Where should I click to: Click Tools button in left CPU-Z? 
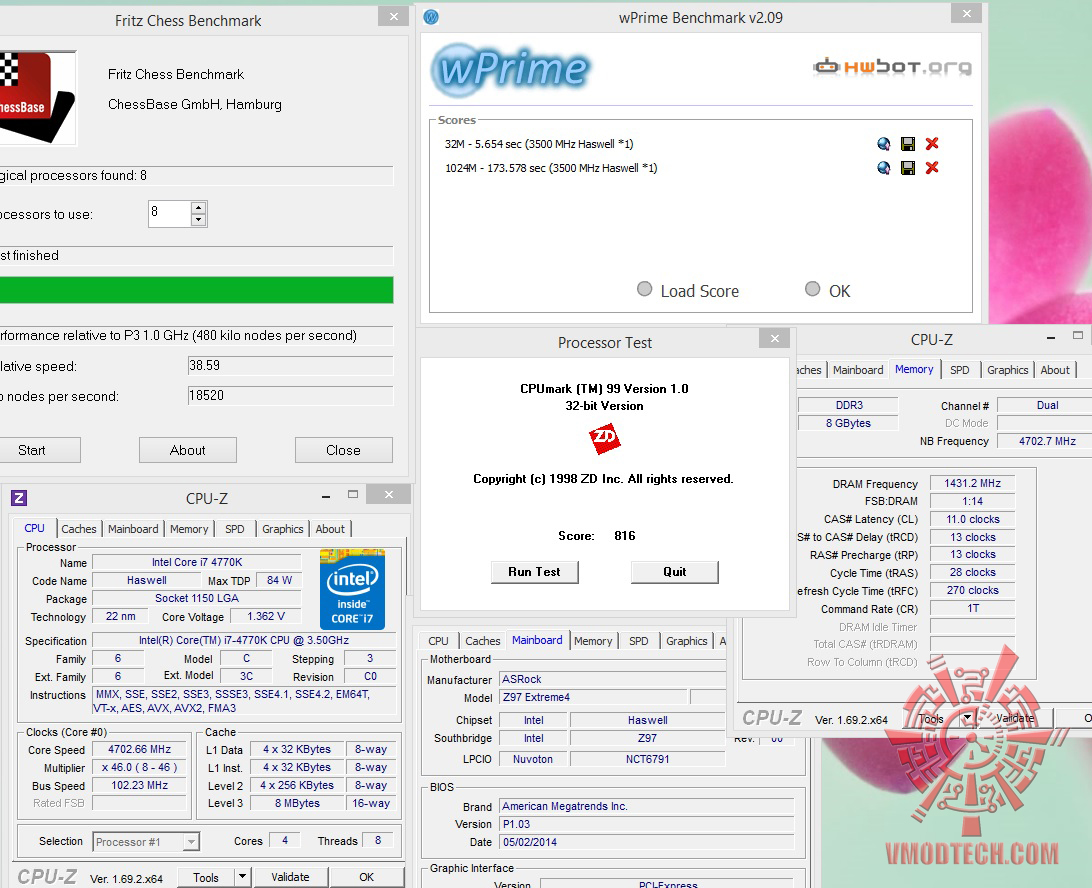click(x=205, y=877)
